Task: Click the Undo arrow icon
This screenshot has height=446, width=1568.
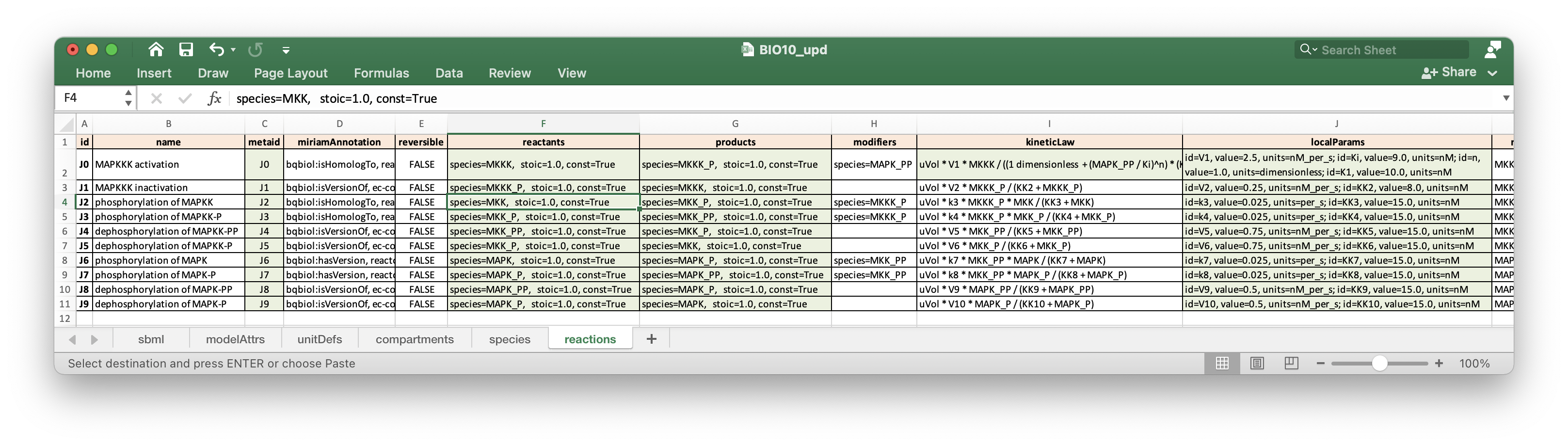Action: point(216,49)
